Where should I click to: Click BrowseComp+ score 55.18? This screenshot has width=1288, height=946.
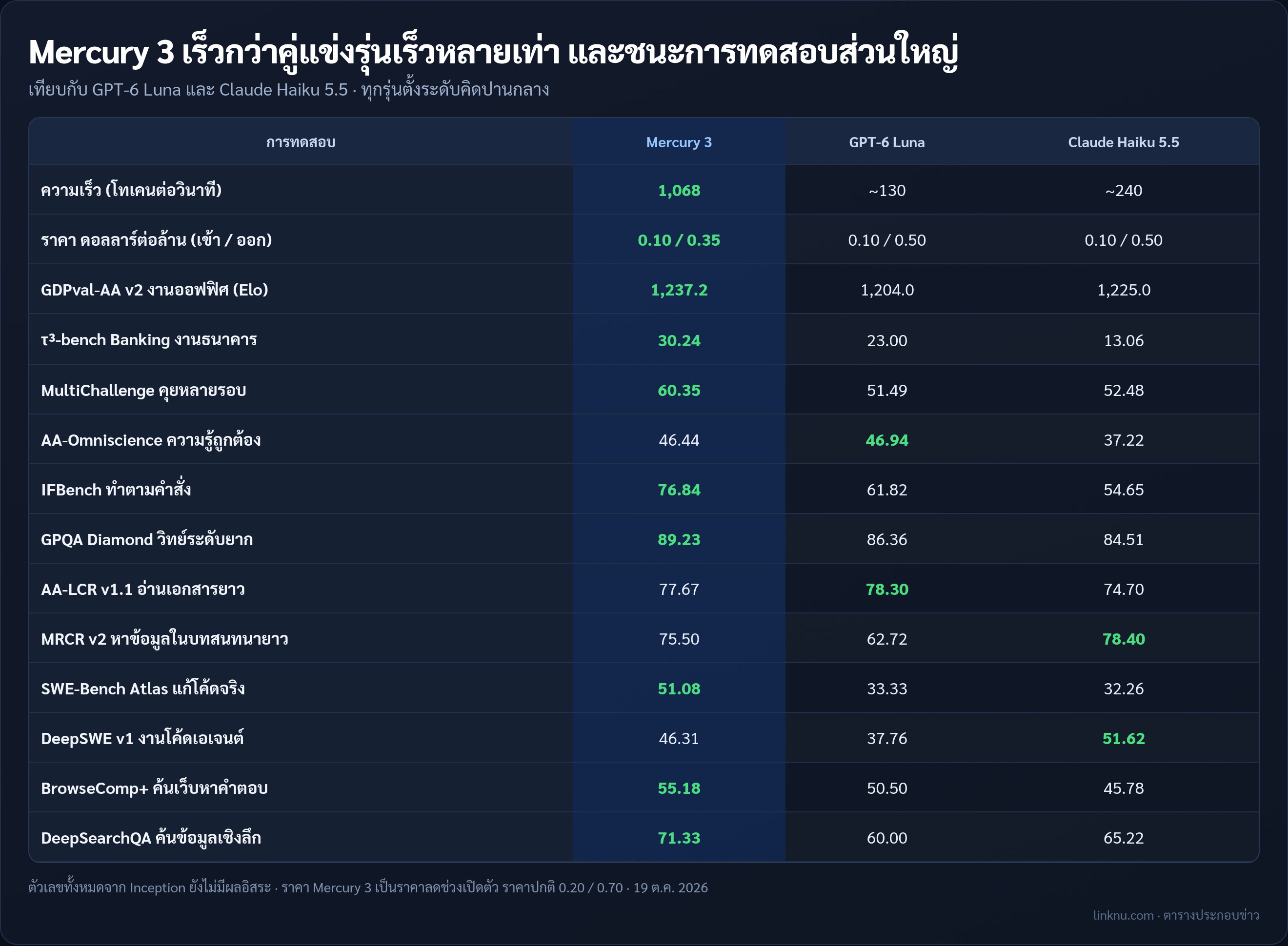tap(678, 788)
